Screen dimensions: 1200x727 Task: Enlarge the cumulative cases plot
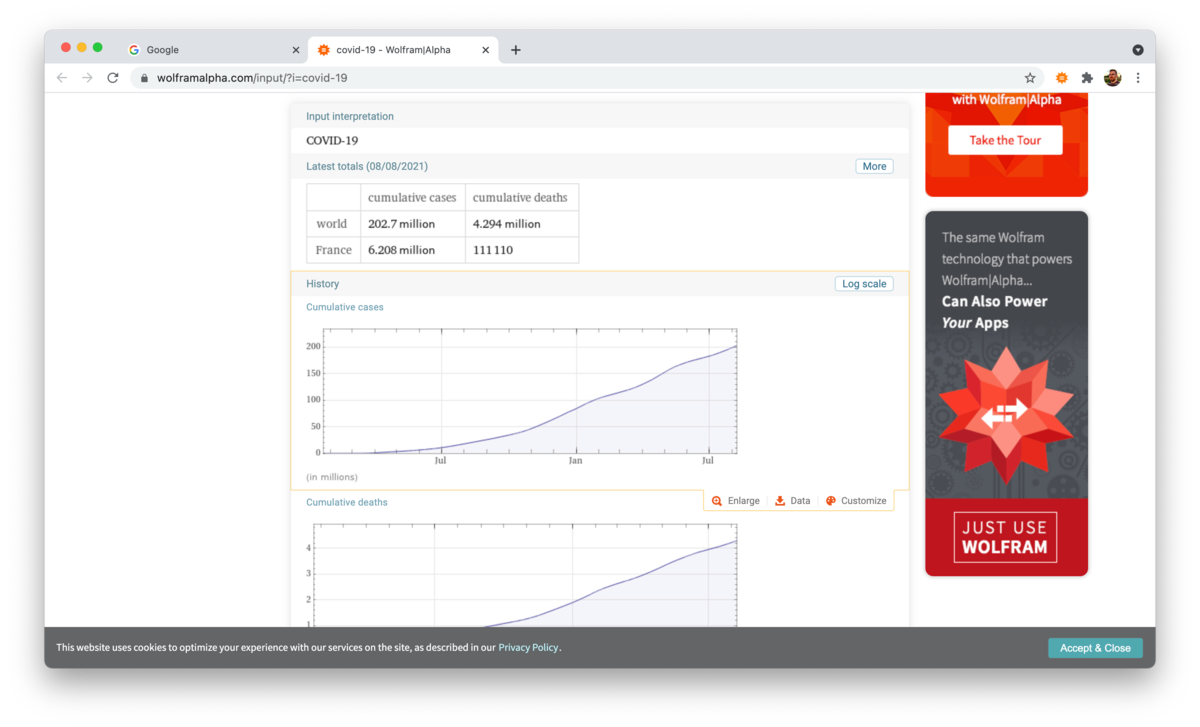click(x=736, y=501)
